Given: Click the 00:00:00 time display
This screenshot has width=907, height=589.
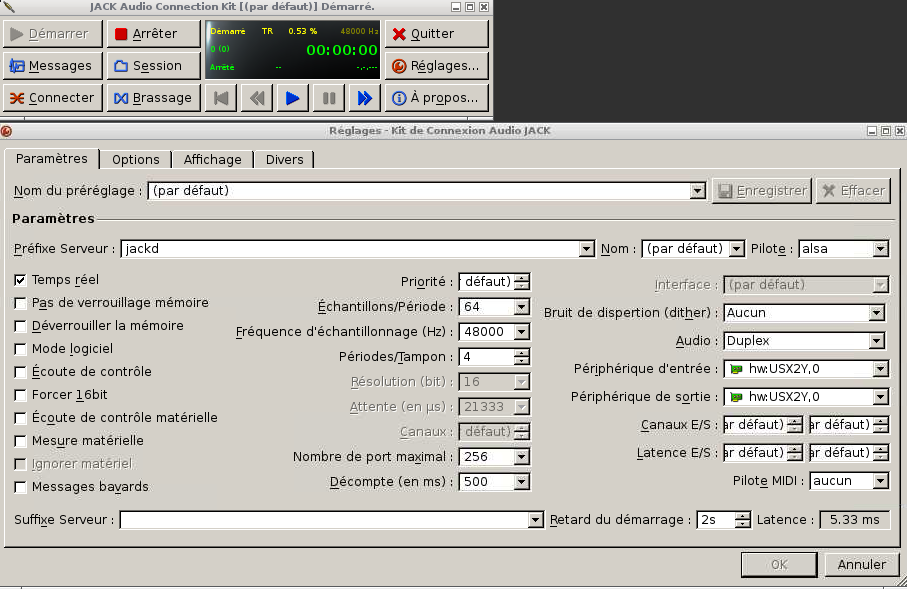Looking at the screenshot, I should pos(342,50).
